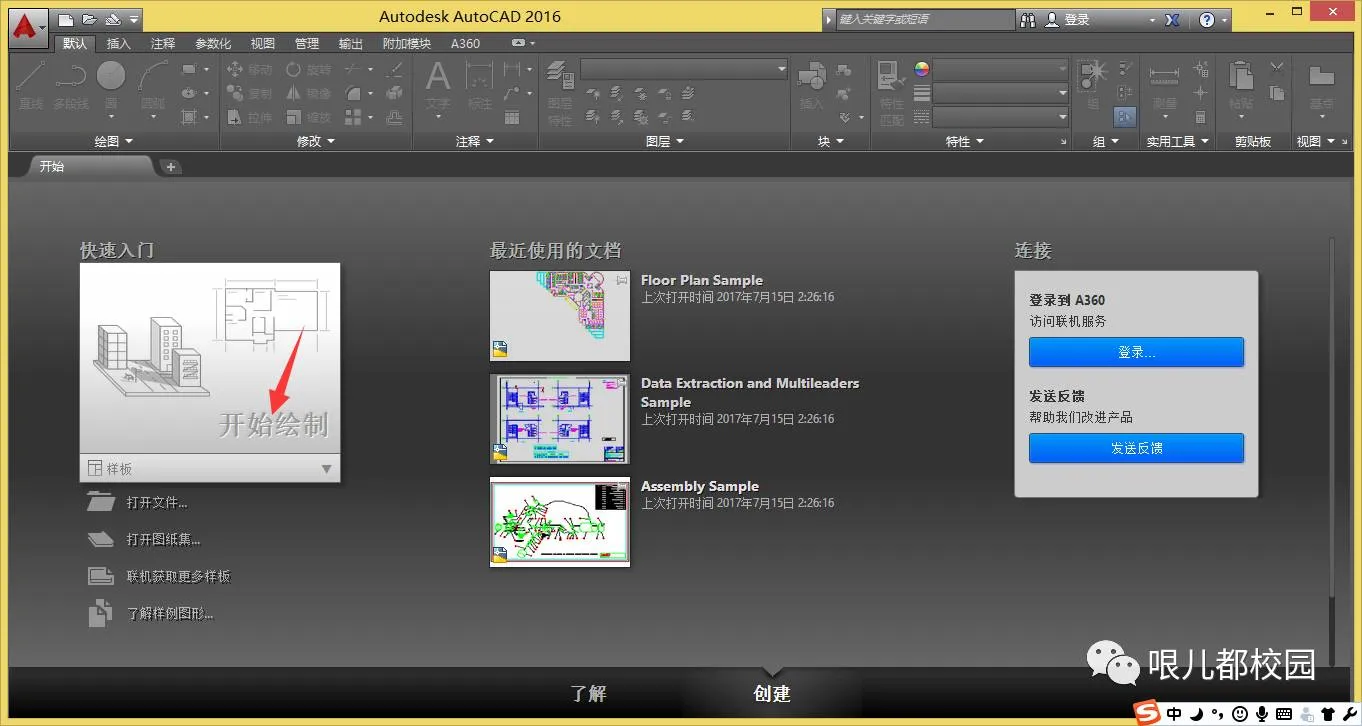Screen dimensions: 1362x726
Task: Switch to the View (视图) ribbon tab
Action: pyautogui.click(x=263, y=43)
